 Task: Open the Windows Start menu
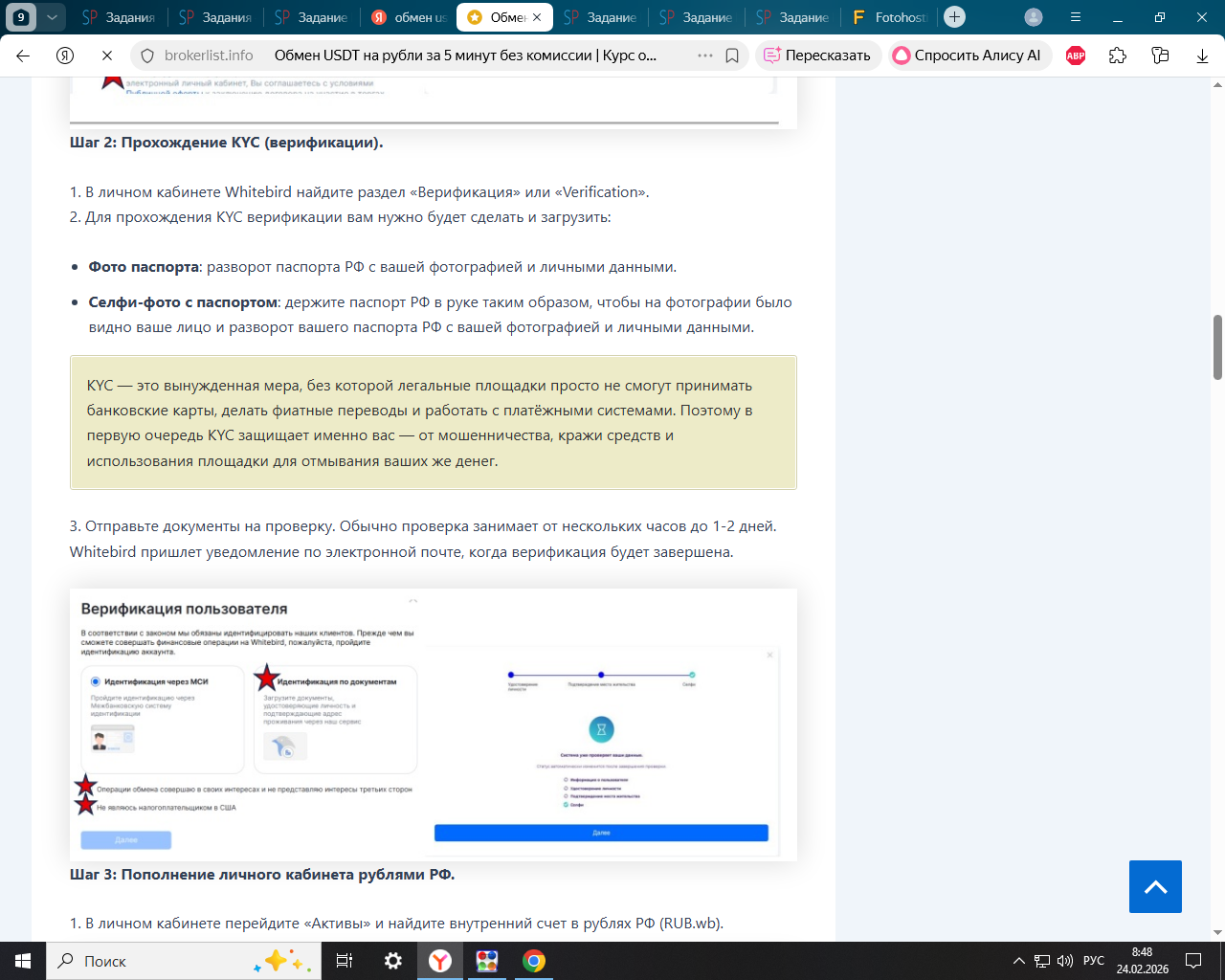point(23,961)
